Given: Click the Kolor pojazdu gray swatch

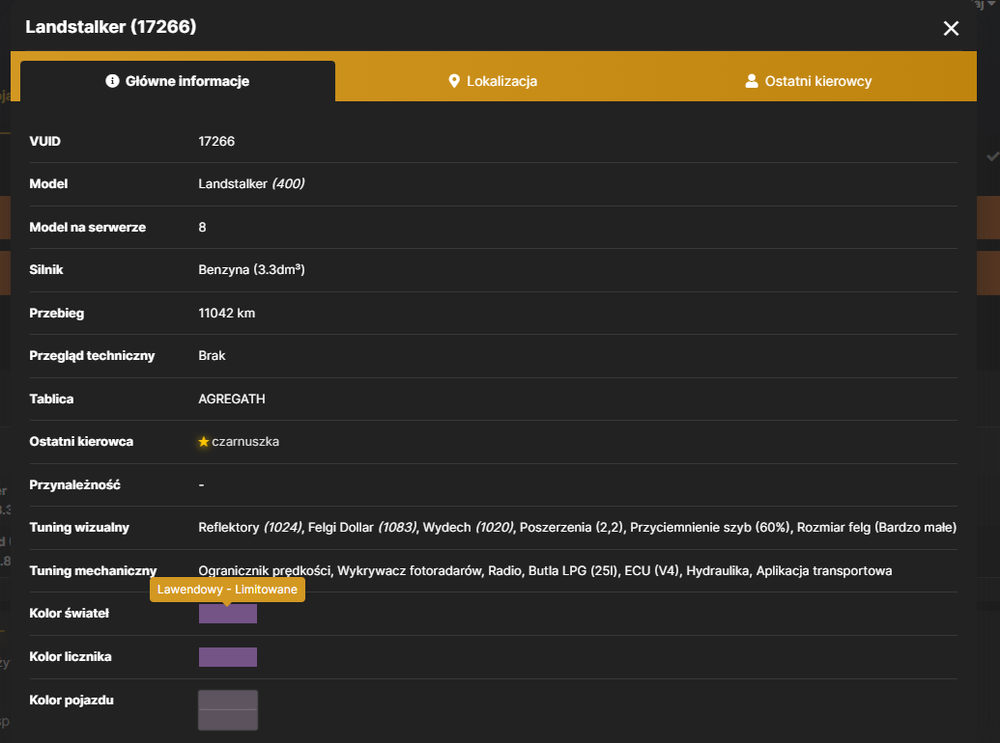Looking at the screenshot, I should pyautogui.click(x=228, y=710).
